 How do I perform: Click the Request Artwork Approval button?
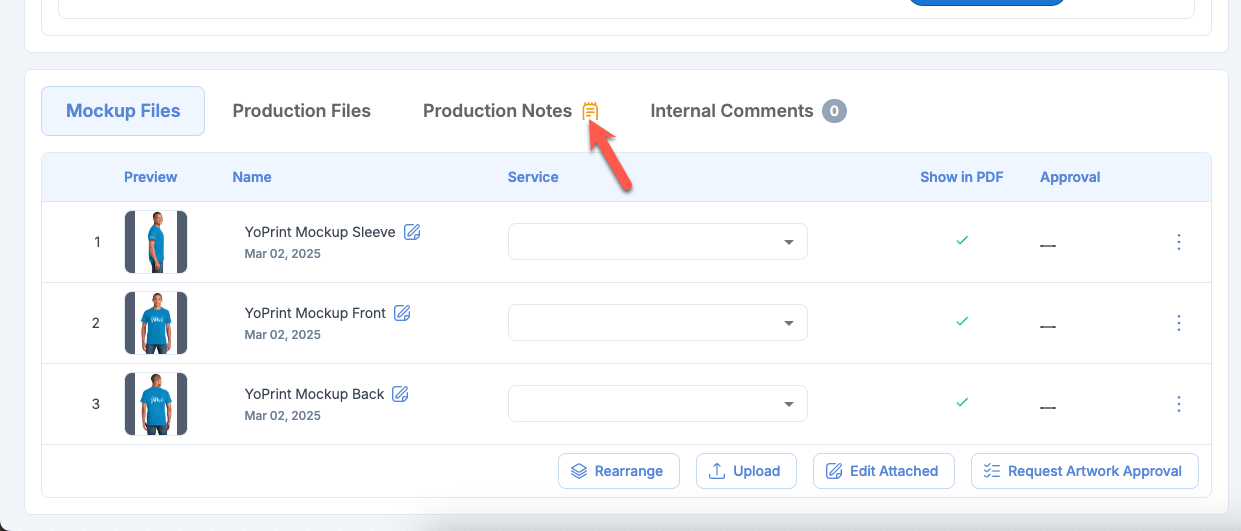click(x=1084, y=471)
